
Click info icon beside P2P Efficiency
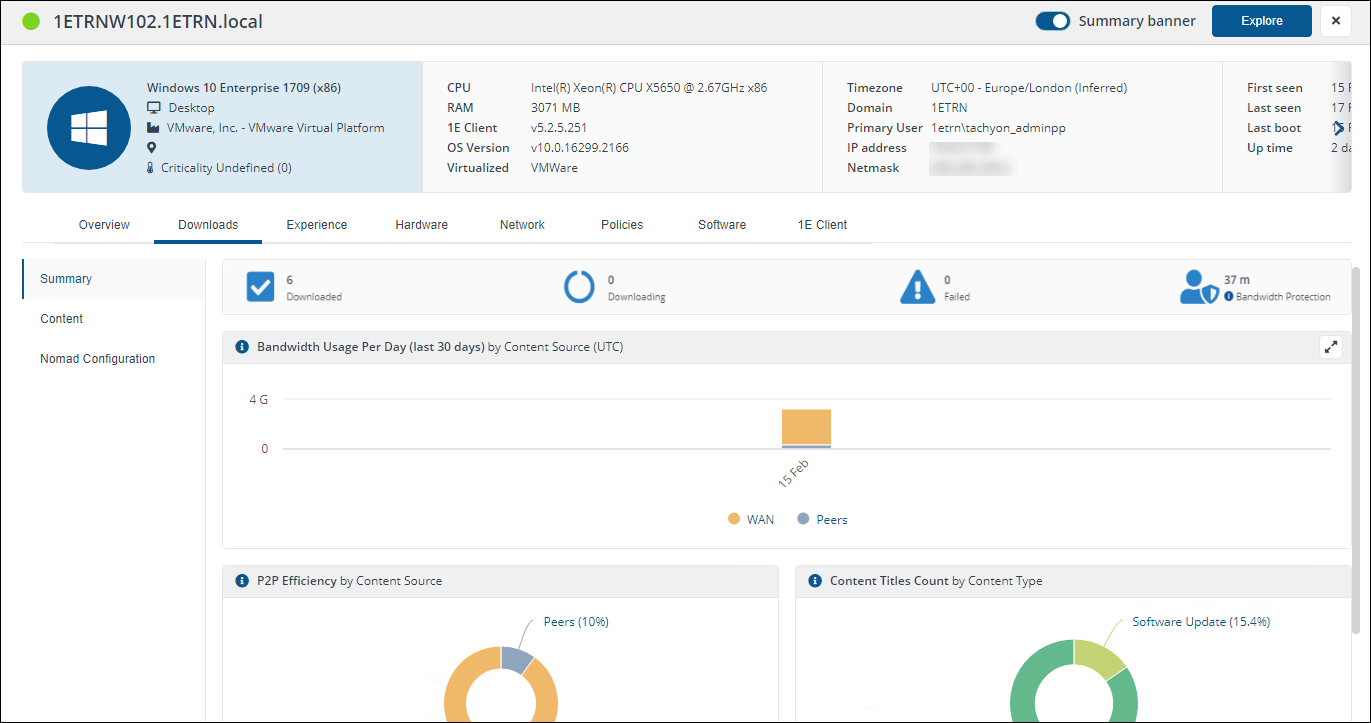tap(242, 581)
